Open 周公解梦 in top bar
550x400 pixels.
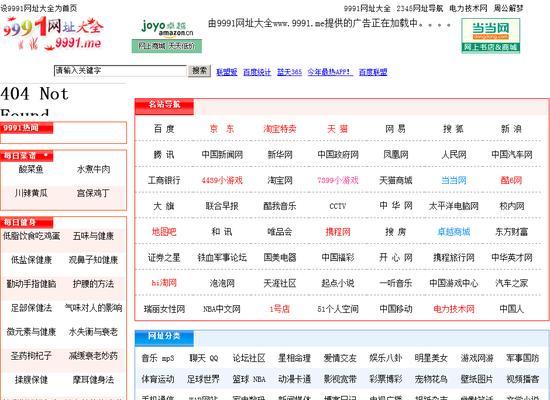tap(508, 8)
